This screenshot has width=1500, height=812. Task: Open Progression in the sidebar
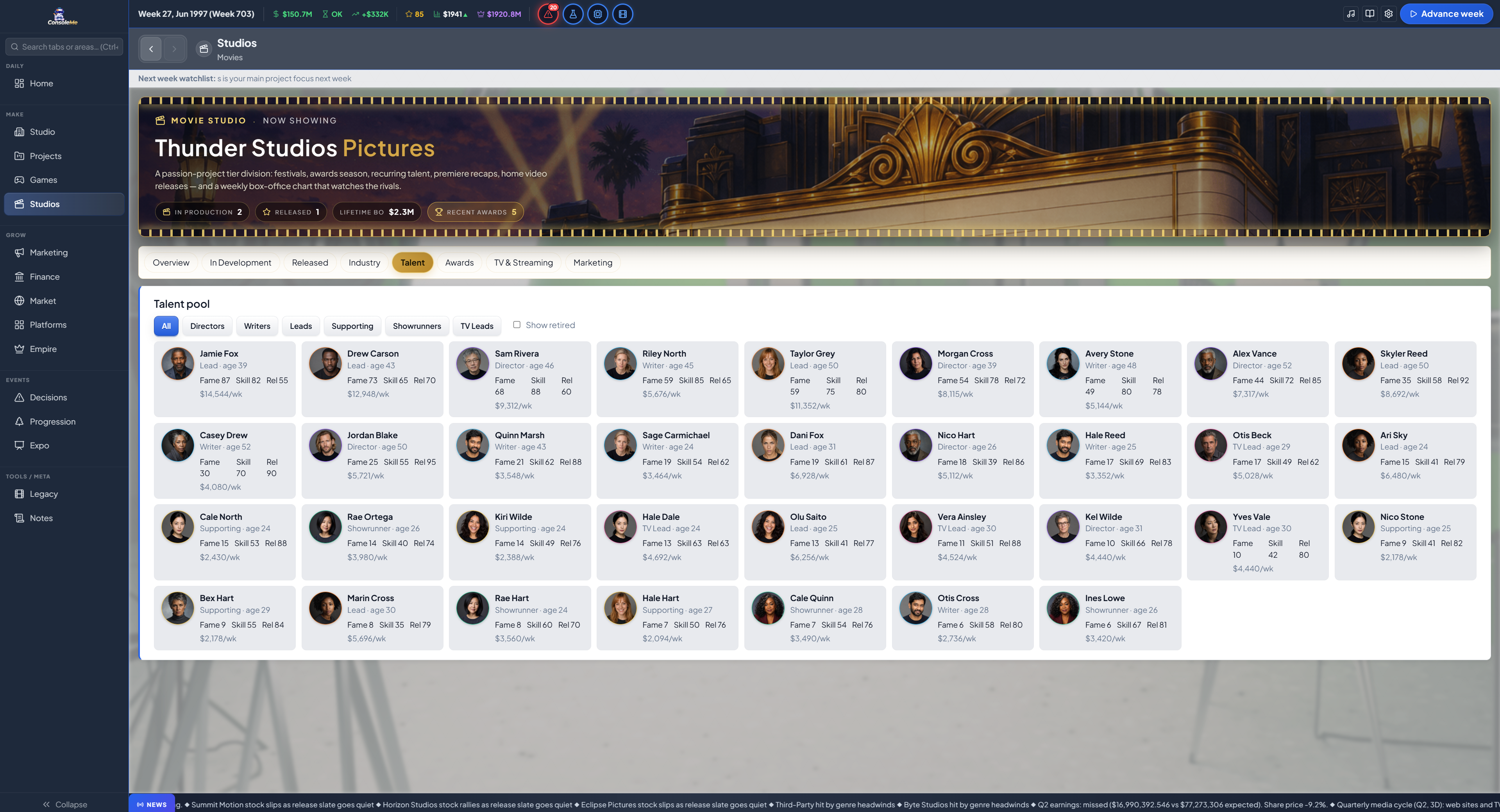pyautogui.click(x=64, y=421)
